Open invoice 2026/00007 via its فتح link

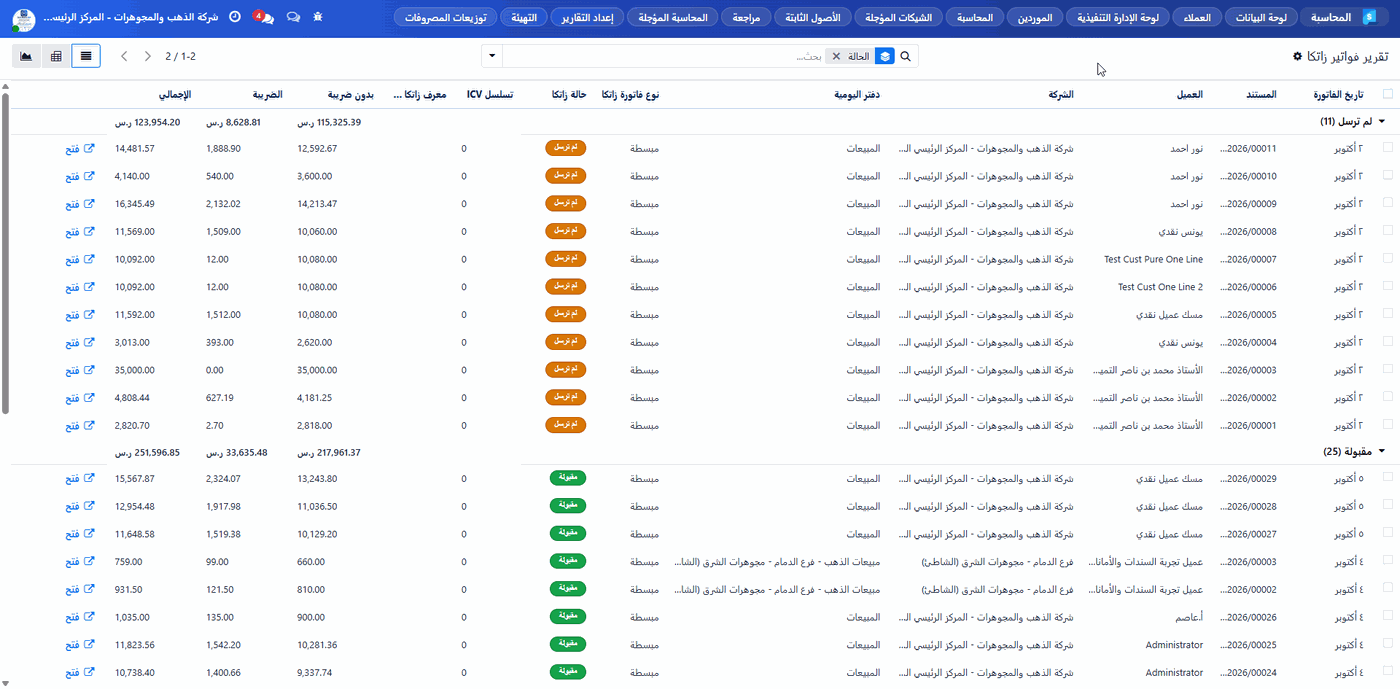(x=80, y=260)
